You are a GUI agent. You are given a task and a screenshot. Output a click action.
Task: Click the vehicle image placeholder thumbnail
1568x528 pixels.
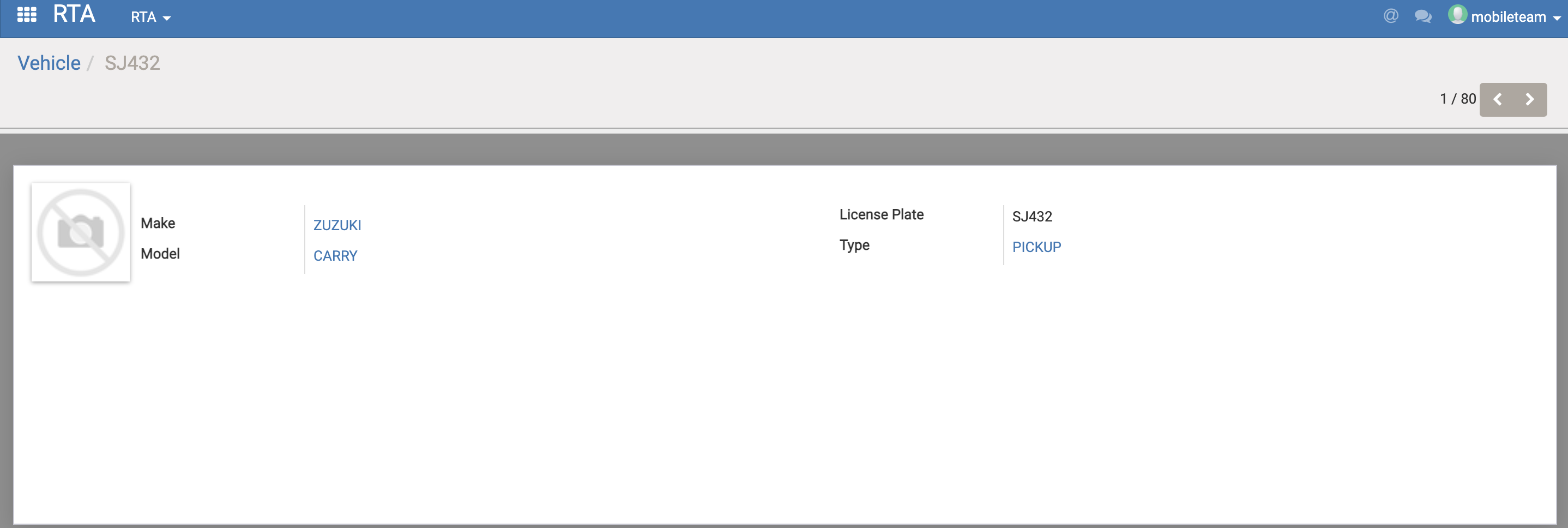[x=80, y=232]
